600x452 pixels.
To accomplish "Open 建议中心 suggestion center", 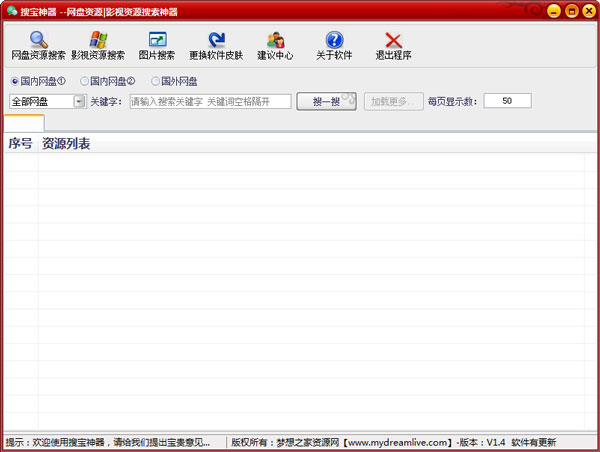I will (275, 45).
